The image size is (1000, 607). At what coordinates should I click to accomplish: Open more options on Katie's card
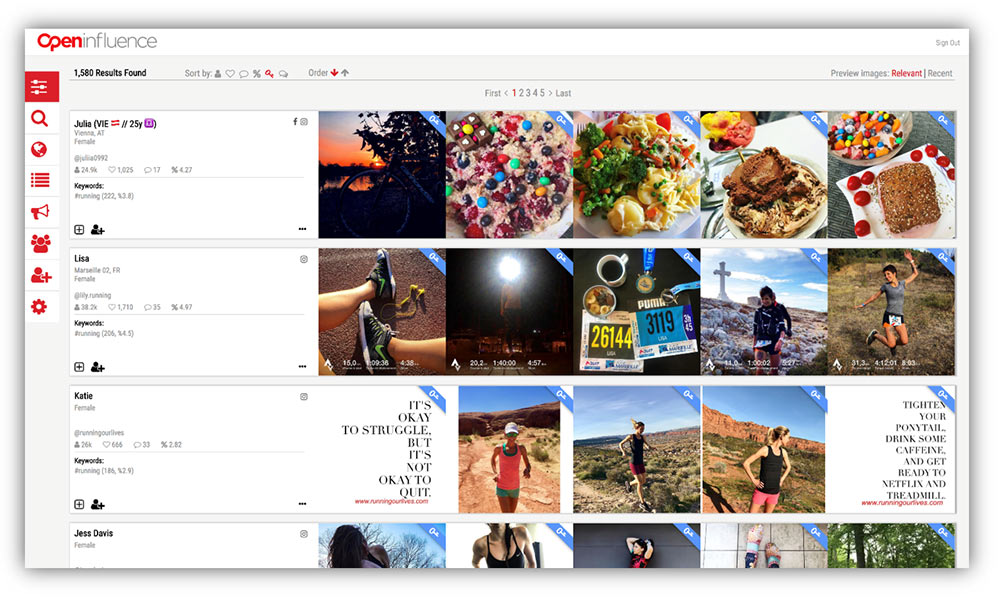302,504
